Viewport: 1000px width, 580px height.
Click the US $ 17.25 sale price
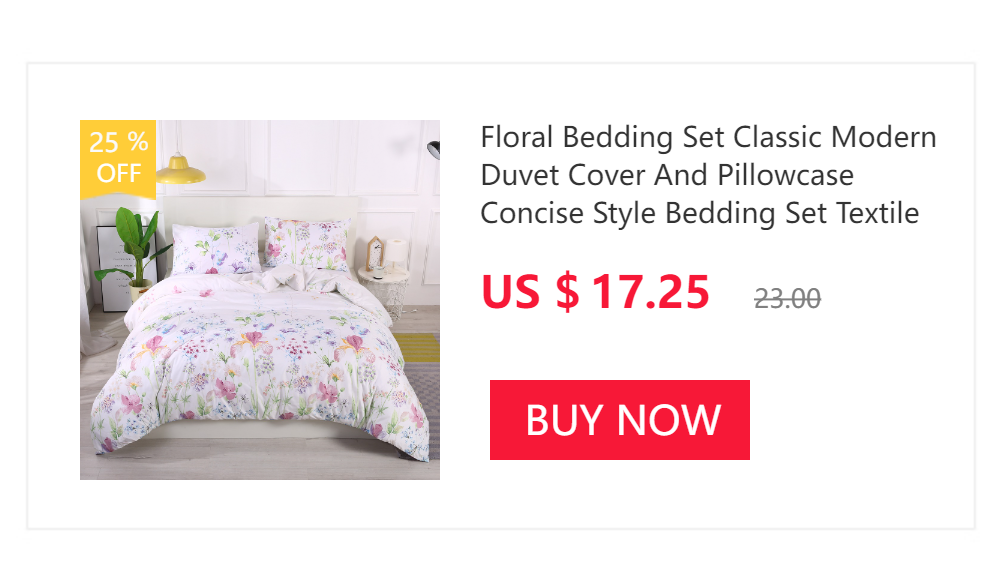[x=595, y=292]
